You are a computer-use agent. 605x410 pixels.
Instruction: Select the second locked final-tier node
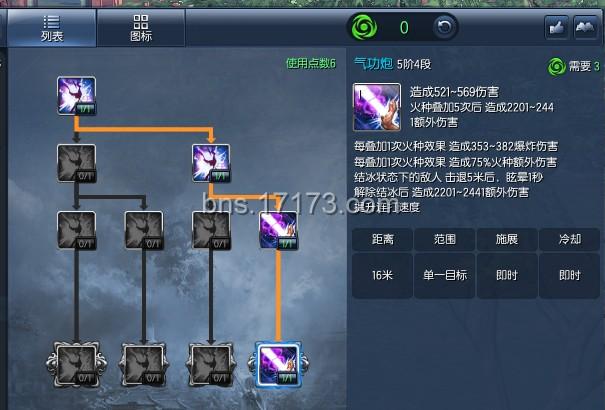click(x=144, y=364)
